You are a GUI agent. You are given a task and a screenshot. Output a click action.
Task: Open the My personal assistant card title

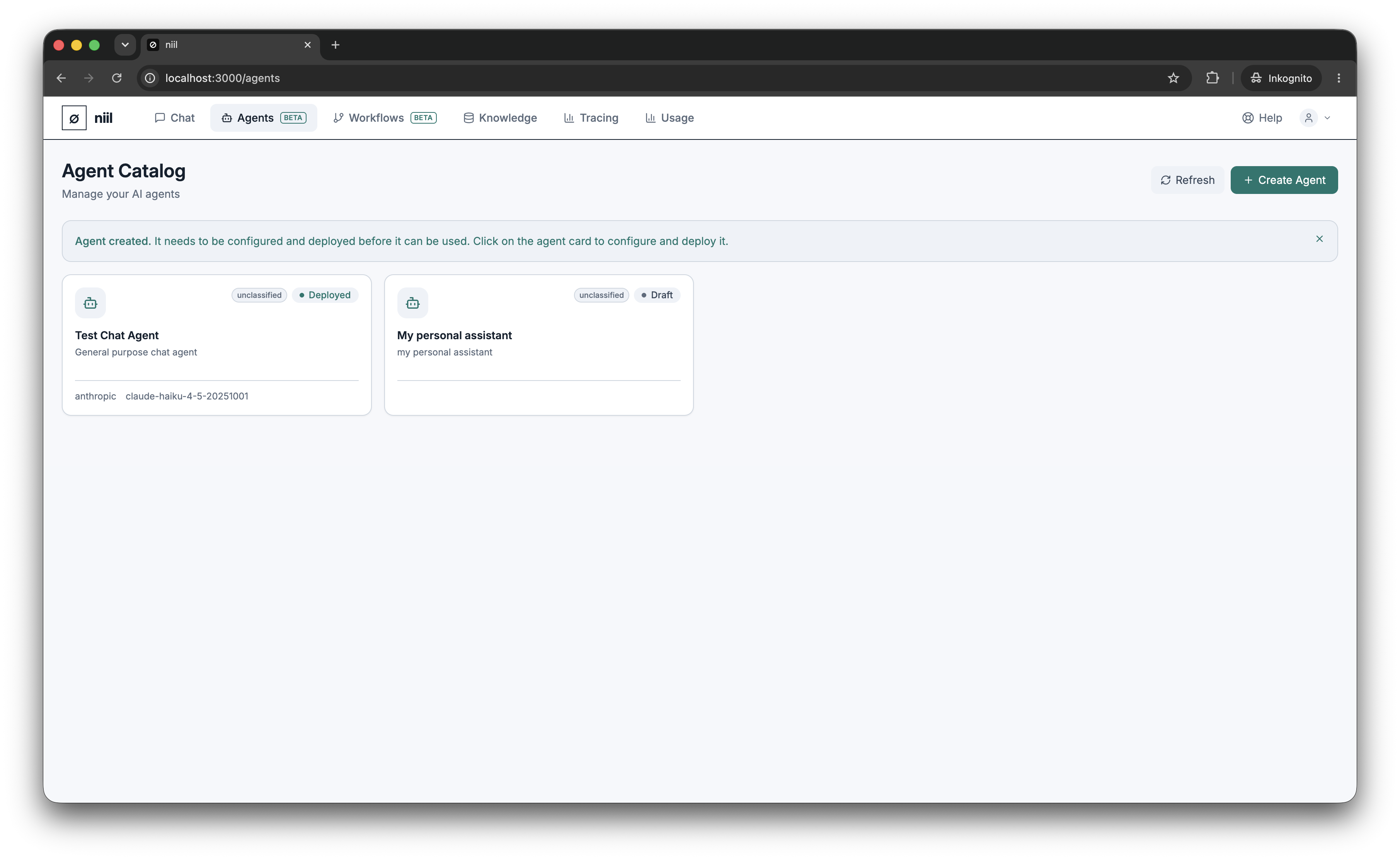click(454, 335)
